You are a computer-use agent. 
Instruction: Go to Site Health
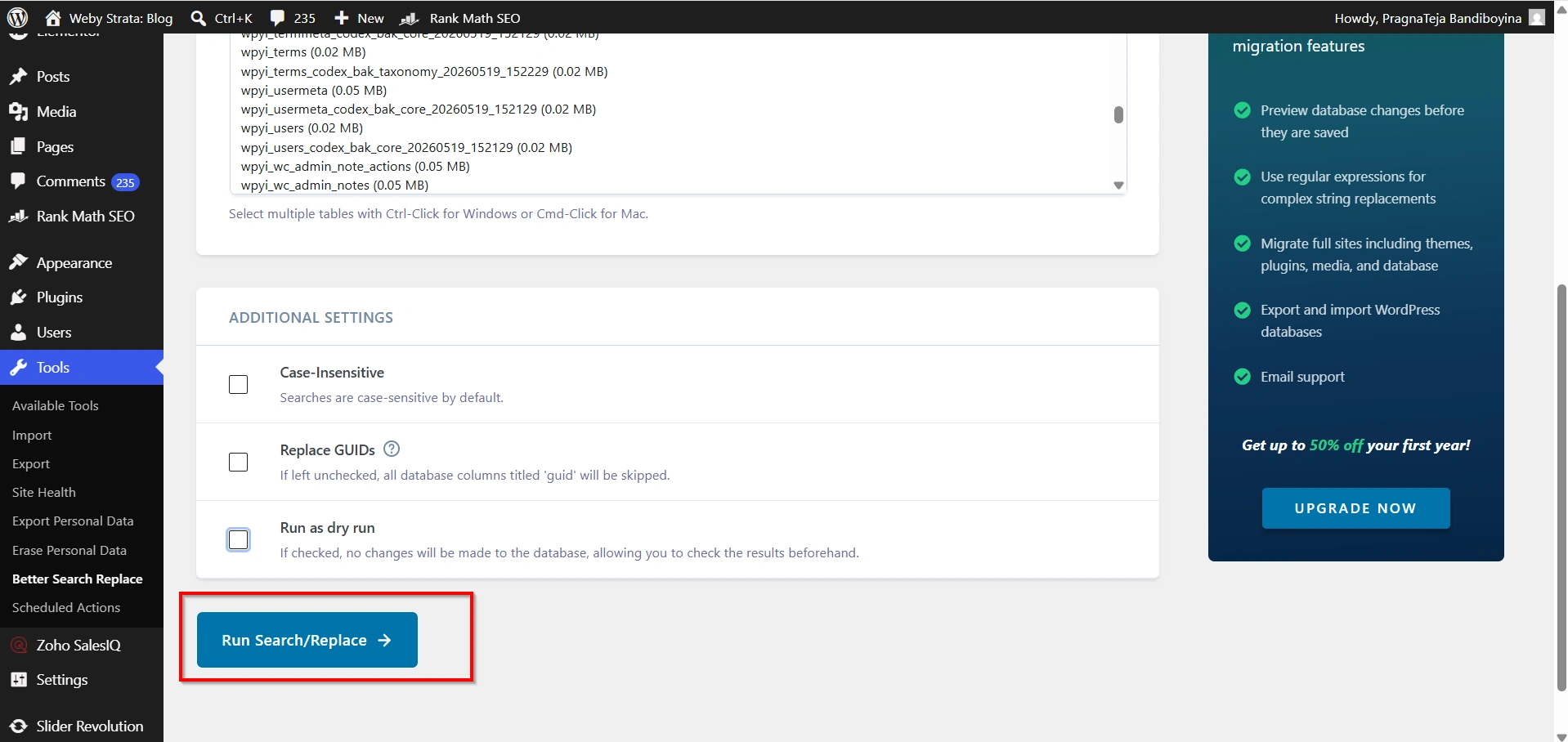(44, 492)
